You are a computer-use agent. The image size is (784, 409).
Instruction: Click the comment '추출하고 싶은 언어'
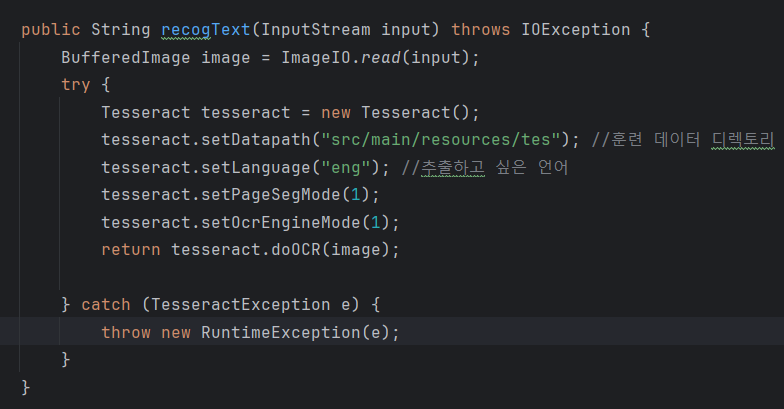[x=494, y=168]
